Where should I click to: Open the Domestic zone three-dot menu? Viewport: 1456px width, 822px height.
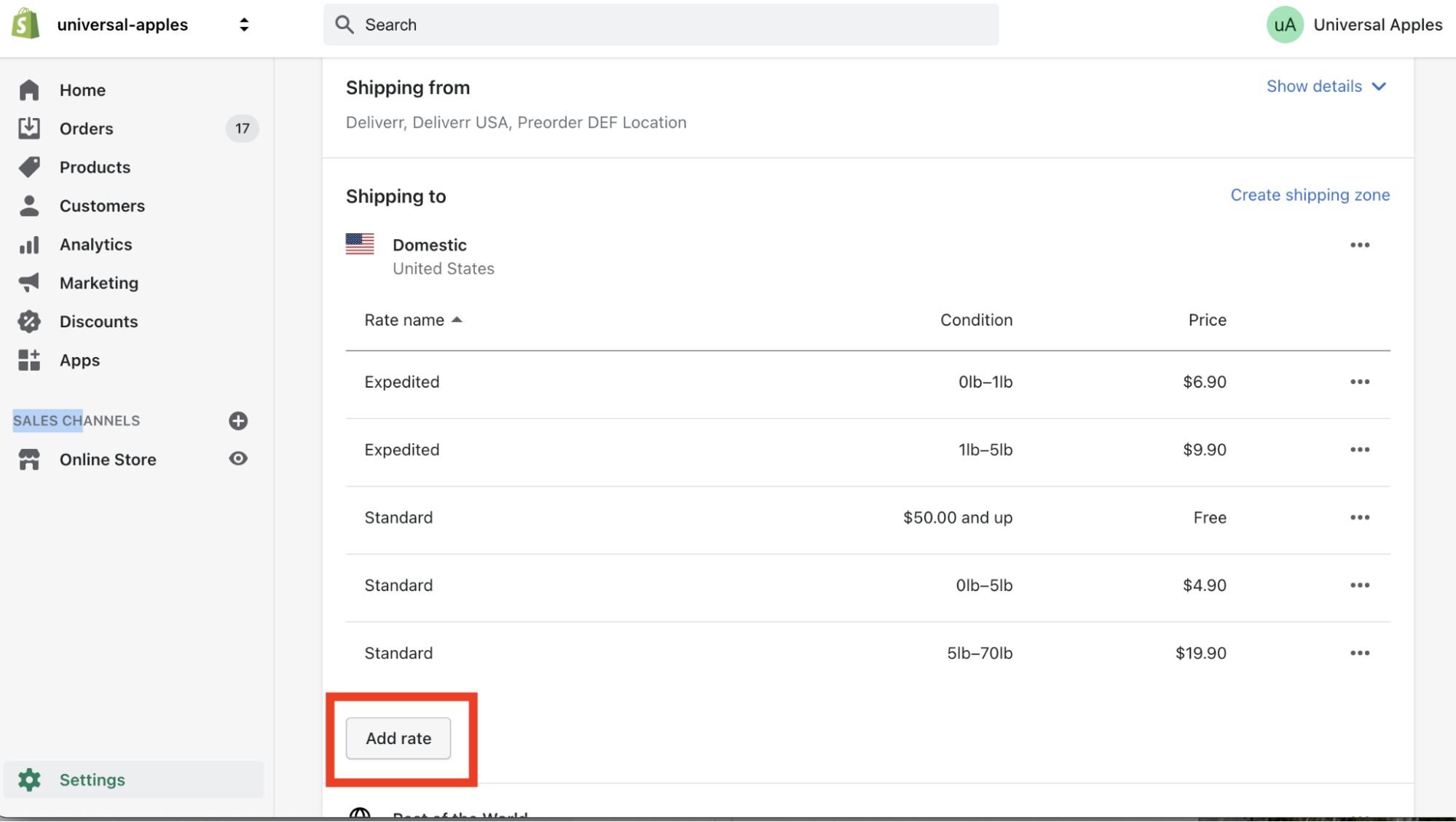coord(1359,245)
